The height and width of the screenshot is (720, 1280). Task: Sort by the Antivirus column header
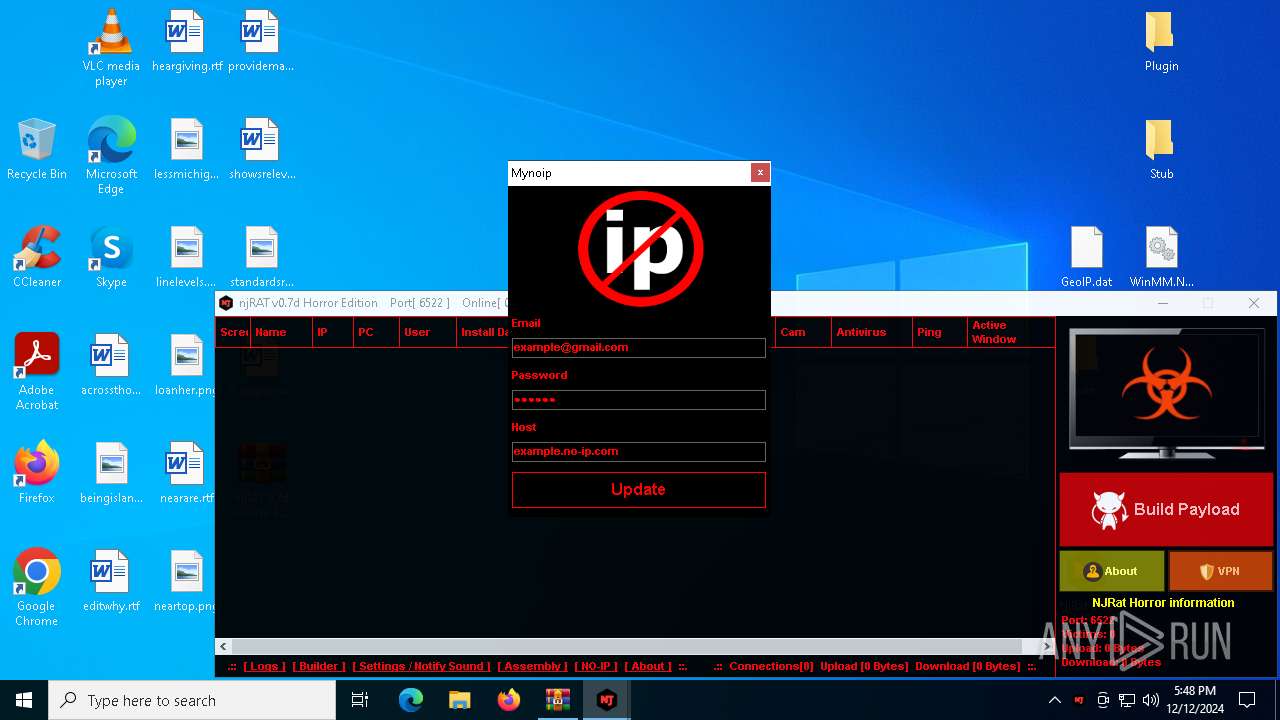tap(872, 332)
